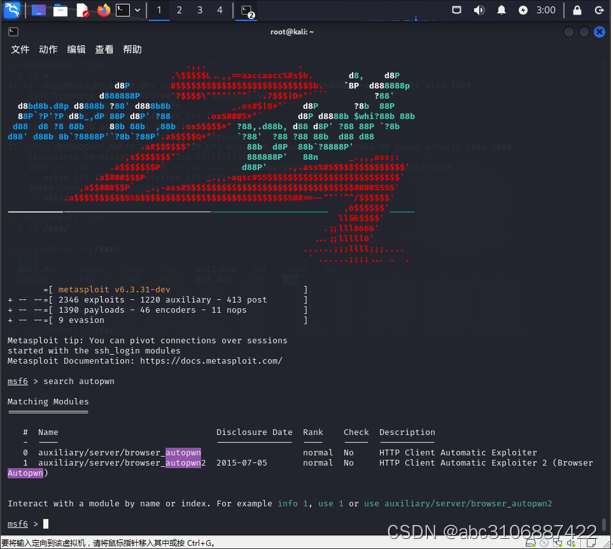Select the terminal window taskbar button
The image size is (613, 549).
pos(247,11)
